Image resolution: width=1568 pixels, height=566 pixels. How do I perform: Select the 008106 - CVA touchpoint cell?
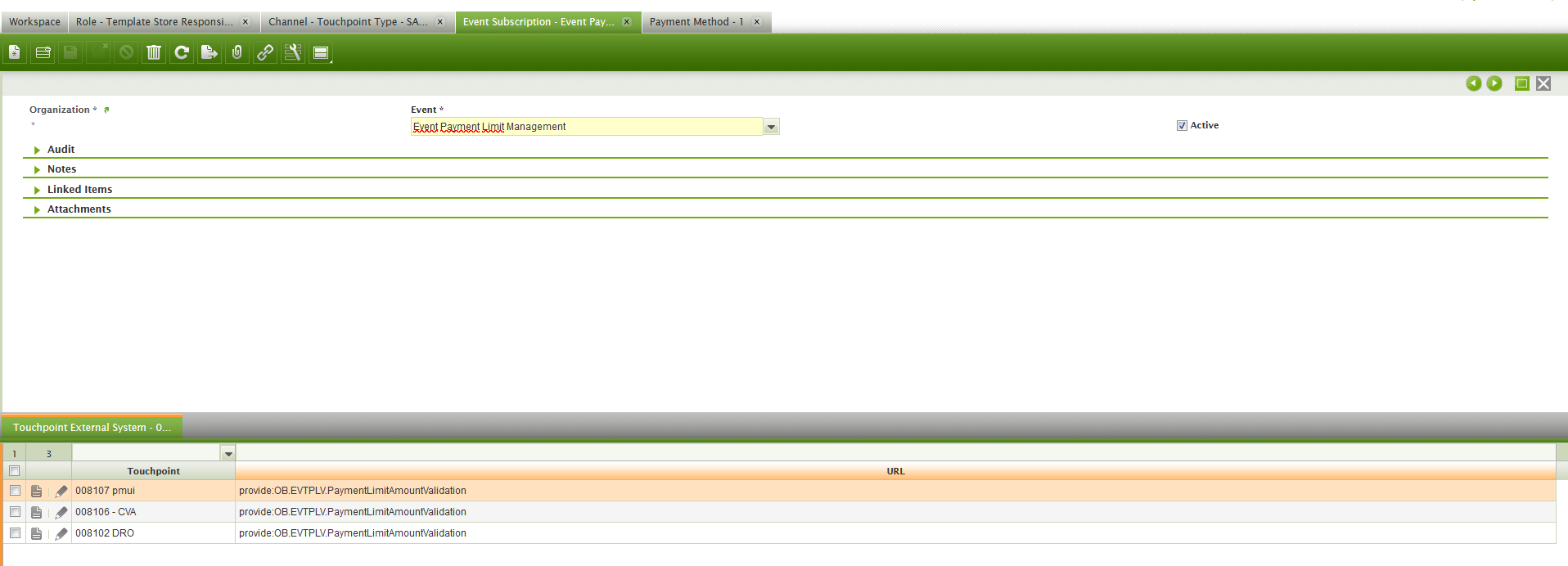pos(153,512)
